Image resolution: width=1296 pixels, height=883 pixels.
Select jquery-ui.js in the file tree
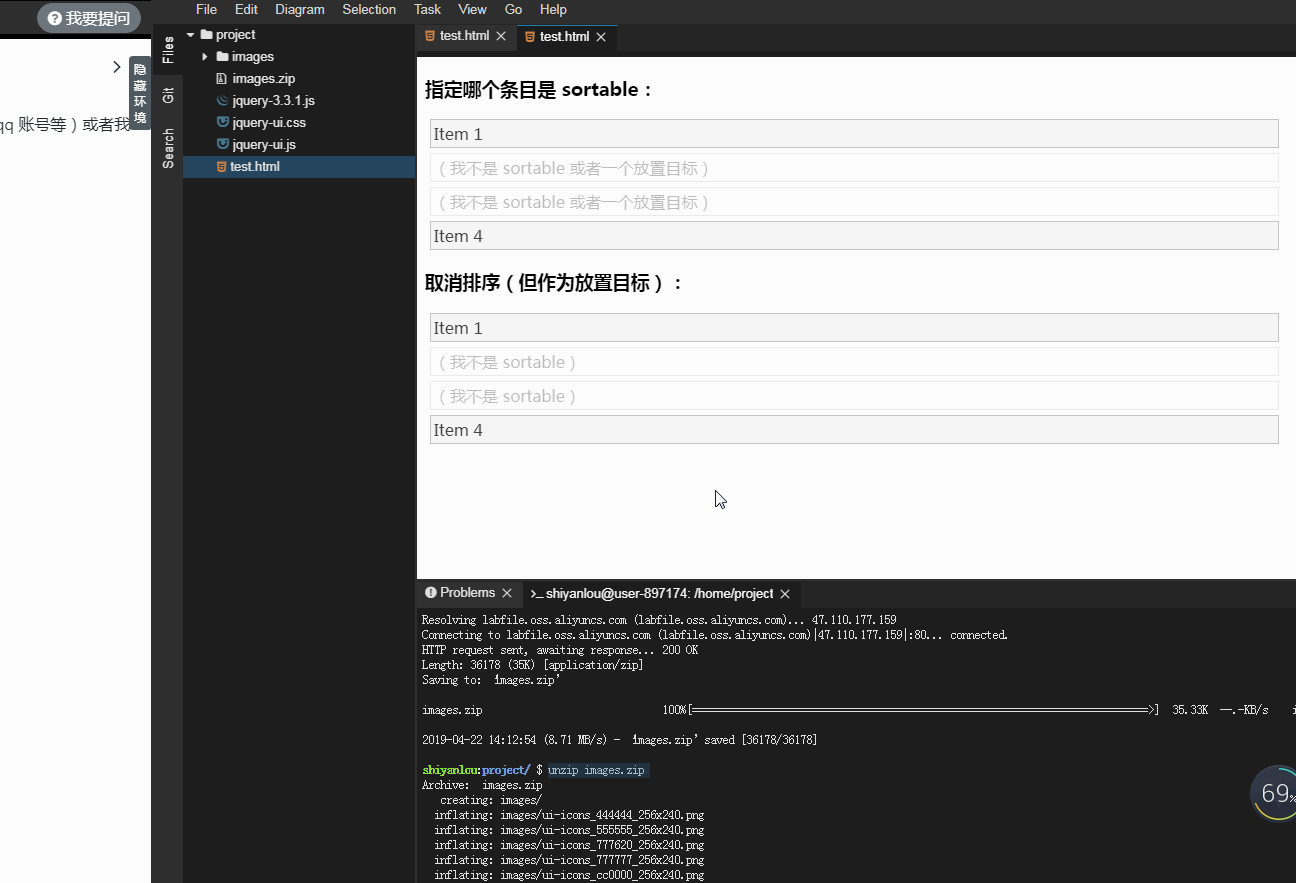tap(299, 145)
